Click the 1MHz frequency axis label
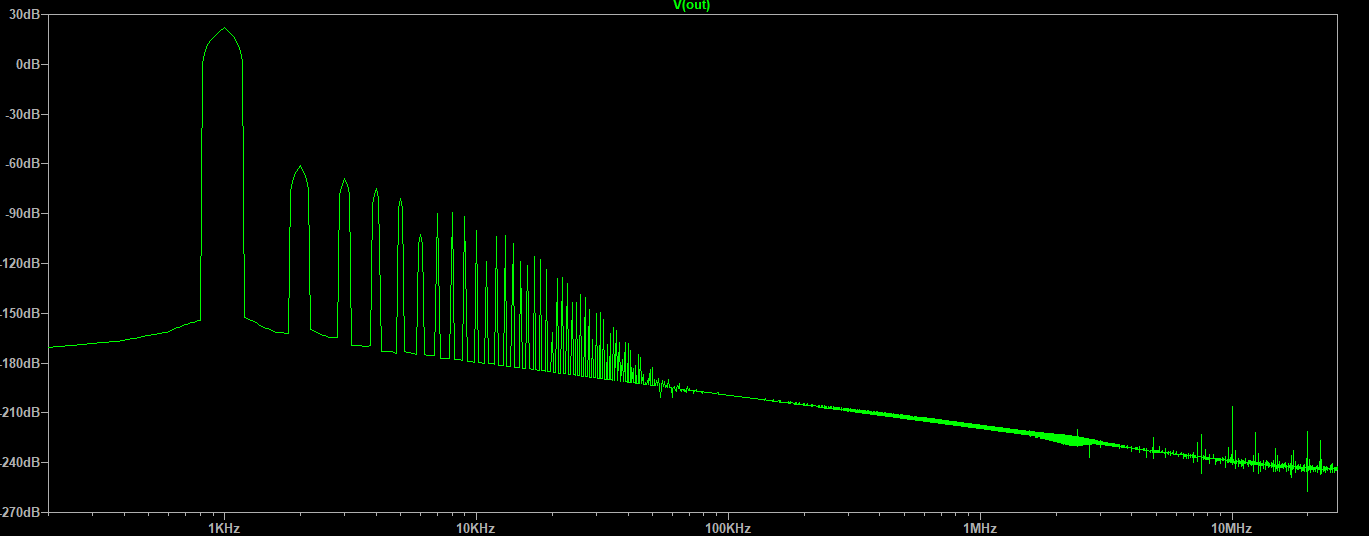Screen dimensions: 1369x536 tap(980, 527)
